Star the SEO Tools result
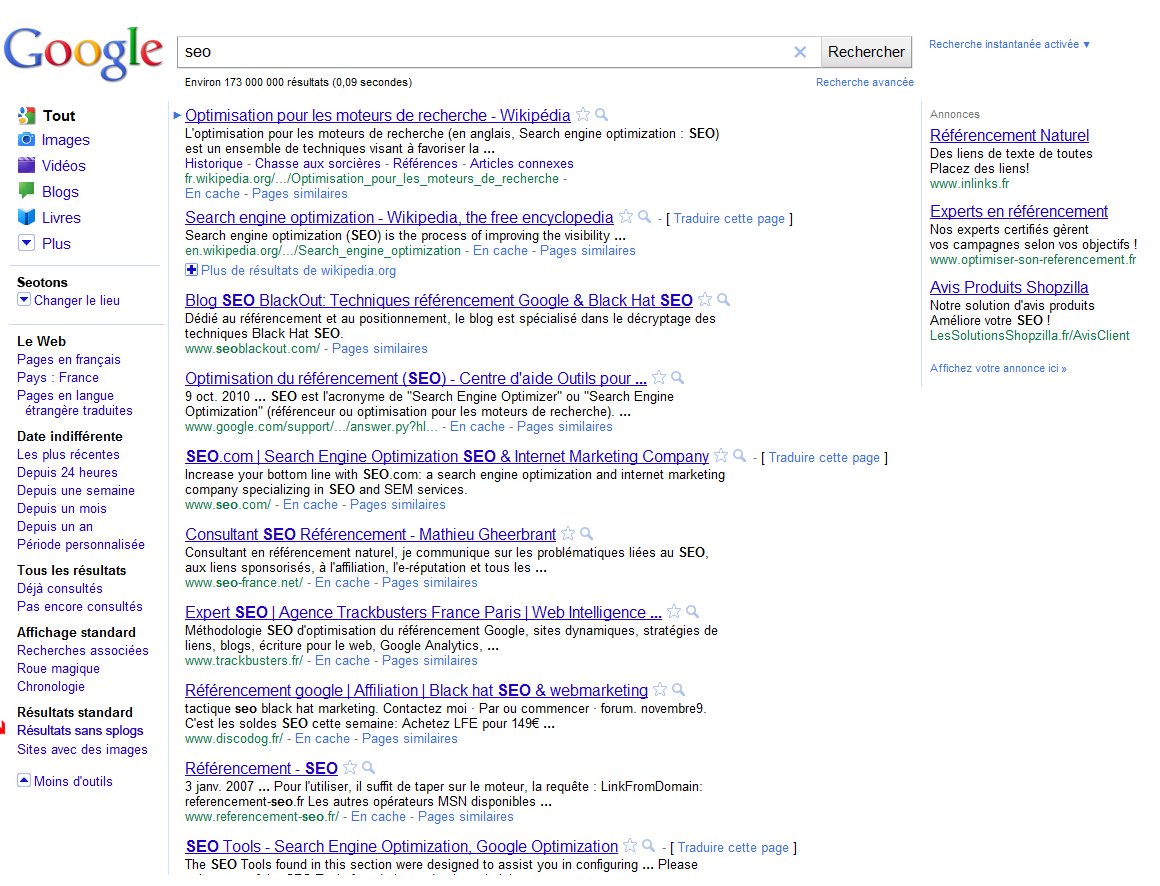The height and width of the screenshot is (886, 1160). [630, 845]
